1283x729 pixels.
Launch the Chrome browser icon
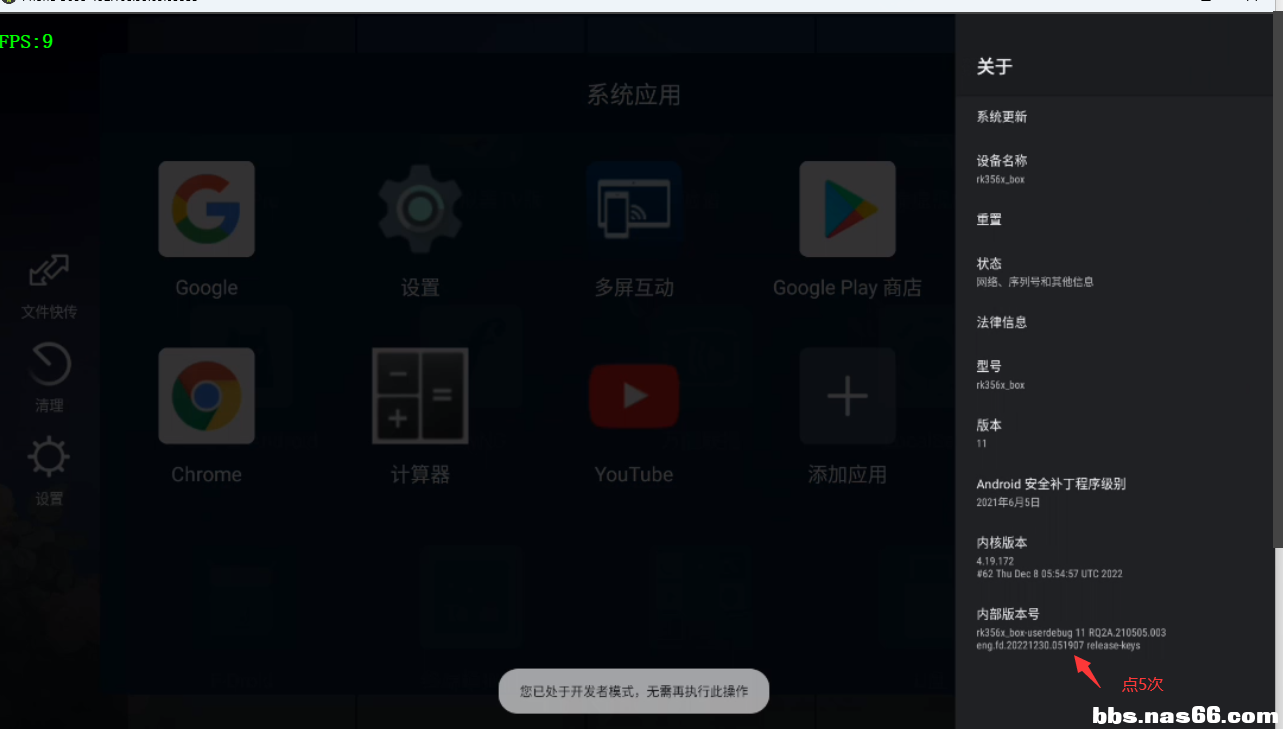(x=206, y=396)
